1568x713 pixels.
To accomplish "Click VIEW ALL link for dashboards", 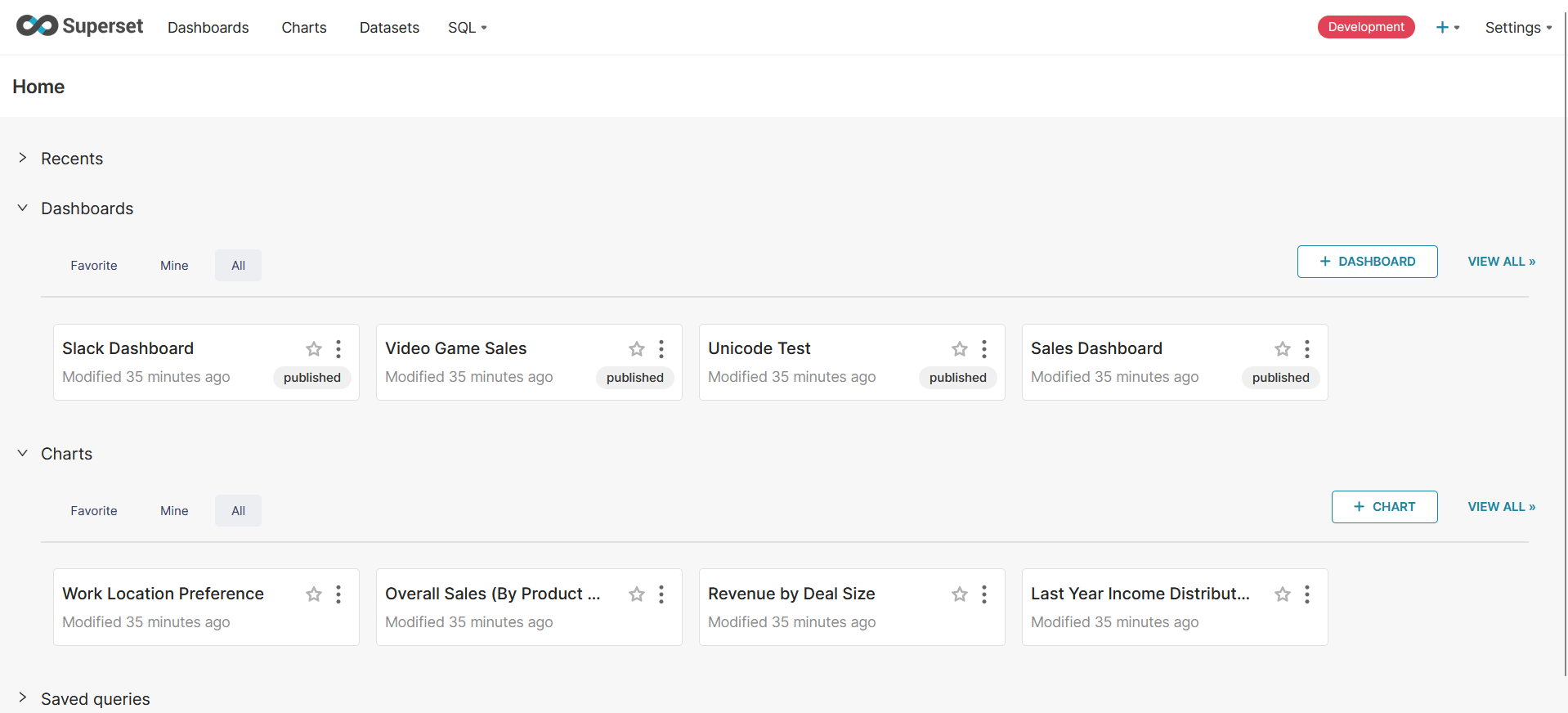I will [1501, 262].
